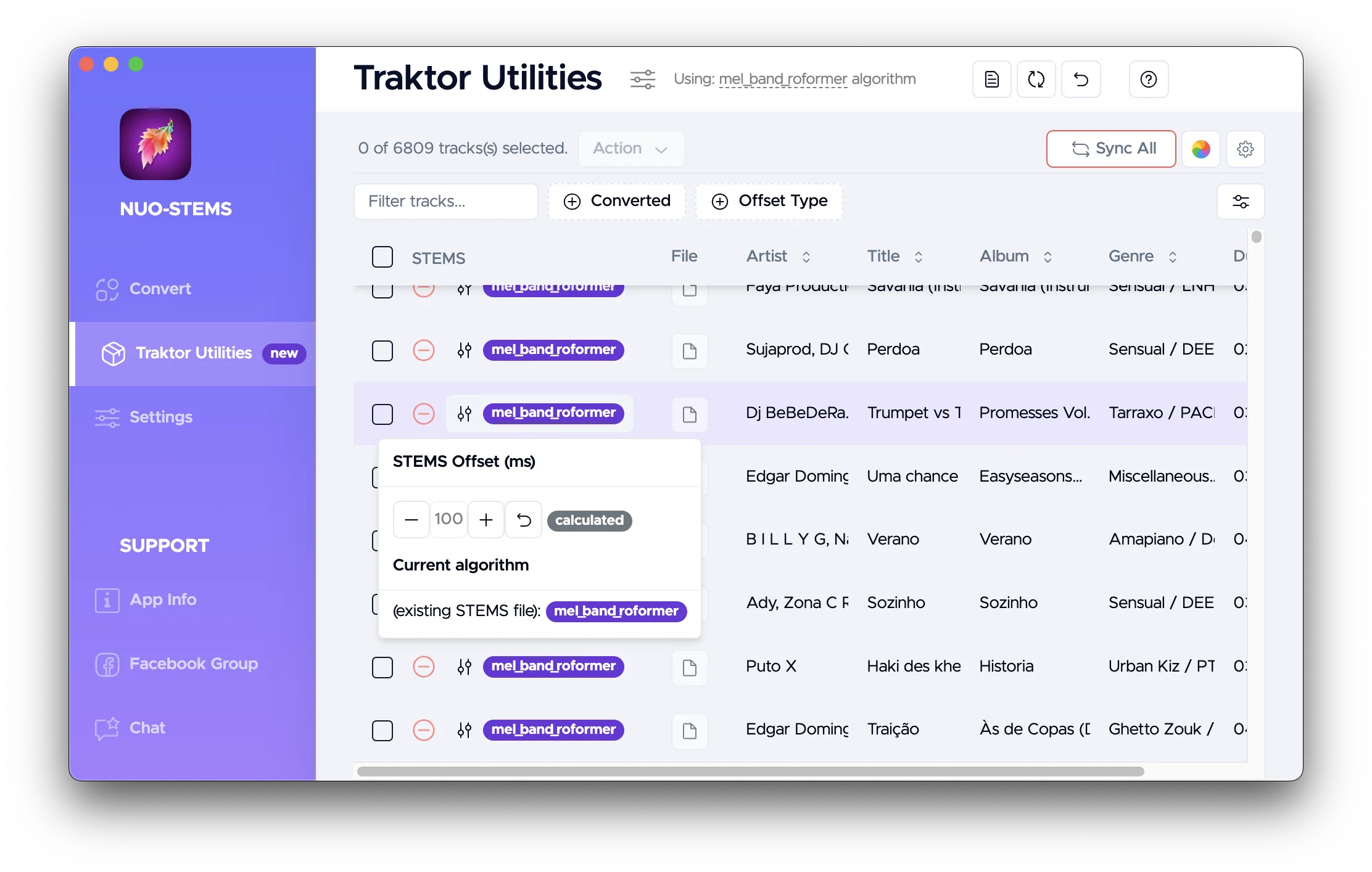1372x872 pixels.
Task: Click the Uma chance title cell
Action: 912,477
